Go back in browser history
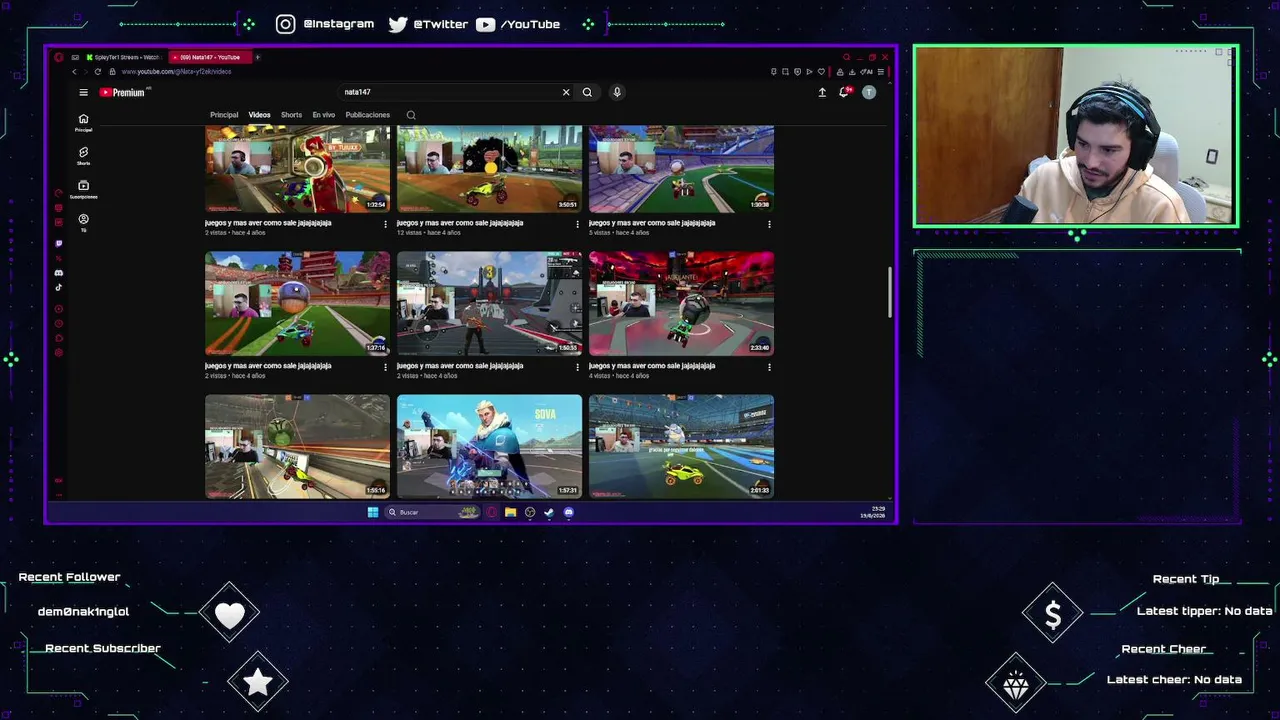Screen dimensions: 1280x720 (73, 72)
